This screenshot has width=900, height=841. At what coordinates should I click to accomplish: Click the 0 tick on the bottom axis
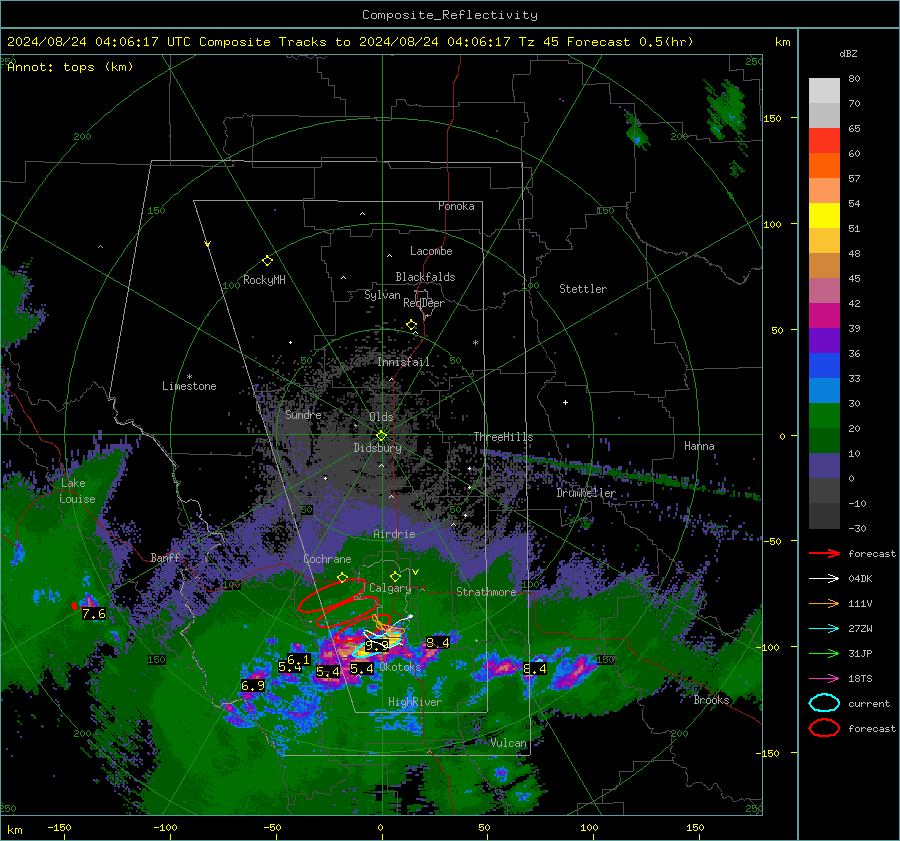(381, 827)
